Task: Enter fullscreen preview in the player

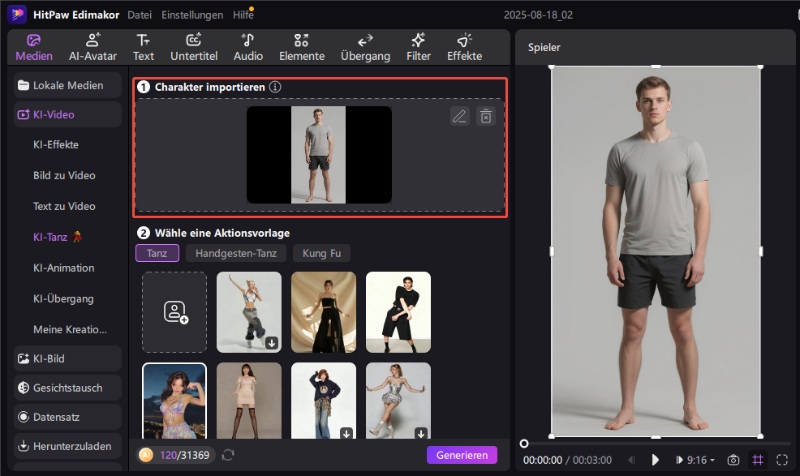Action: point(782,460)
